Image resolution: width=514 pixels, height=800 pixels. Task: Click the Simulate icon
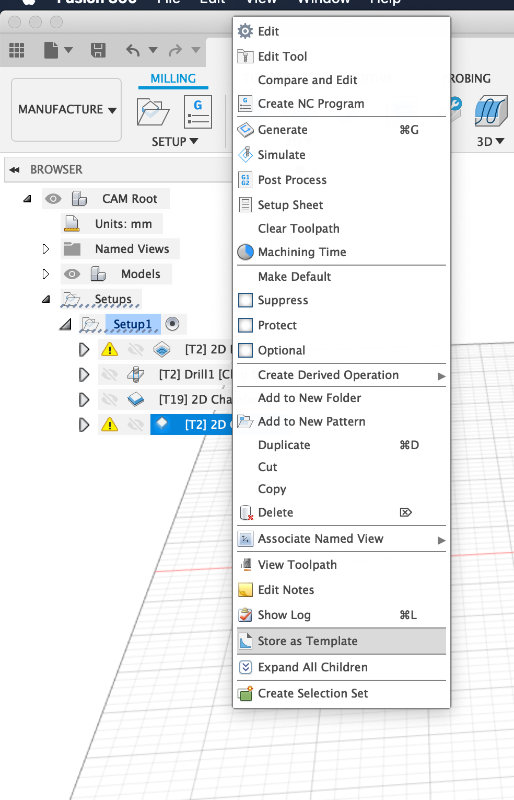pos(246,155)
